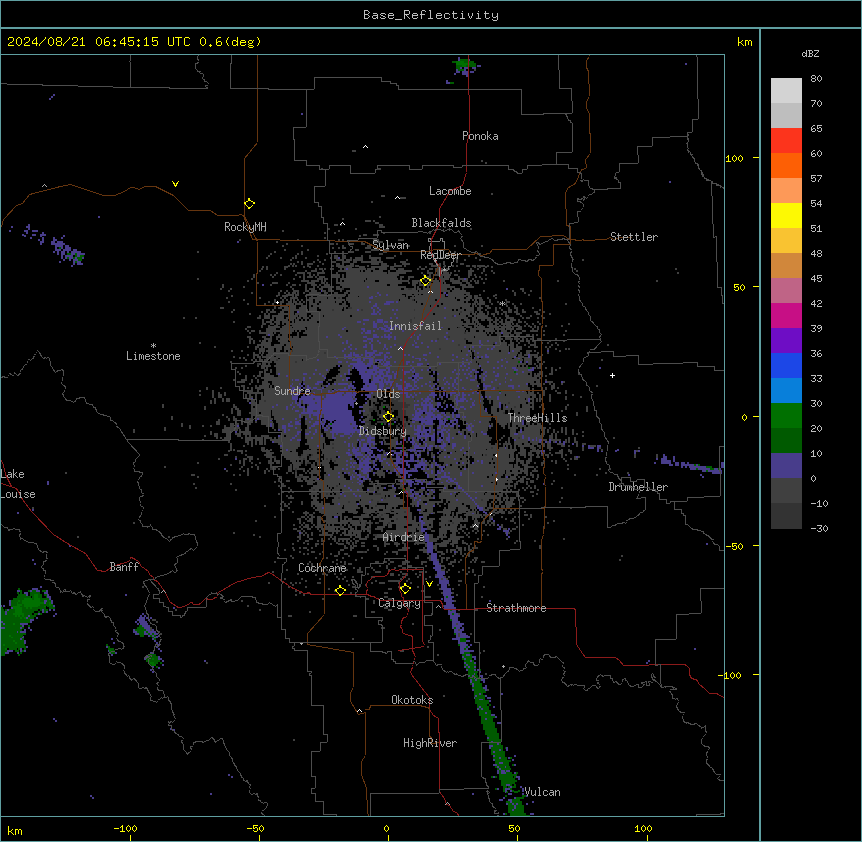The height and width of the screenshot is (842, 862).
Task: Pick the magenta swatch in the dBZ legend
Action: coord(786,315)
